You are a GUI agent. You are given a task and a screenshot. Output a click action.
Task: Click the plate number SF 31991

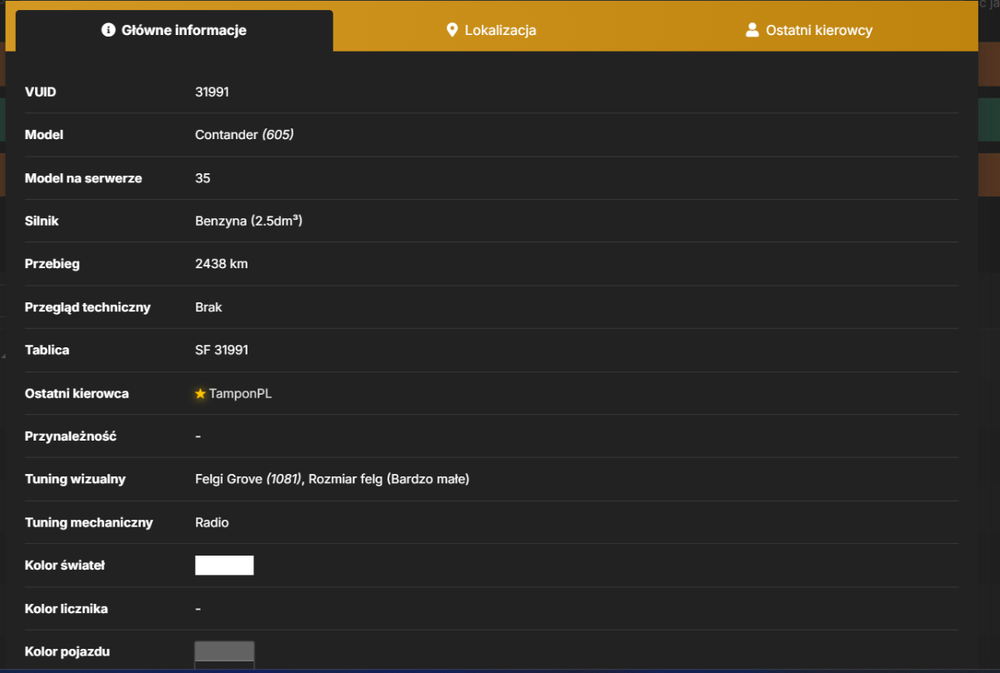click(221, 350)
